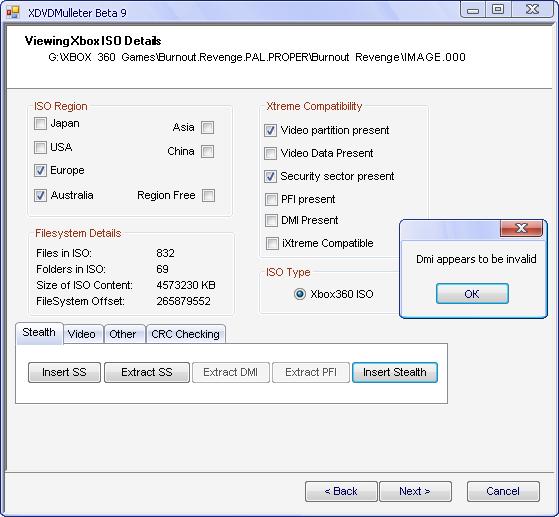This screenshot has width=559, height=517.
Task: Toggle the Asia region checkbox
Action: pos(207,127)
